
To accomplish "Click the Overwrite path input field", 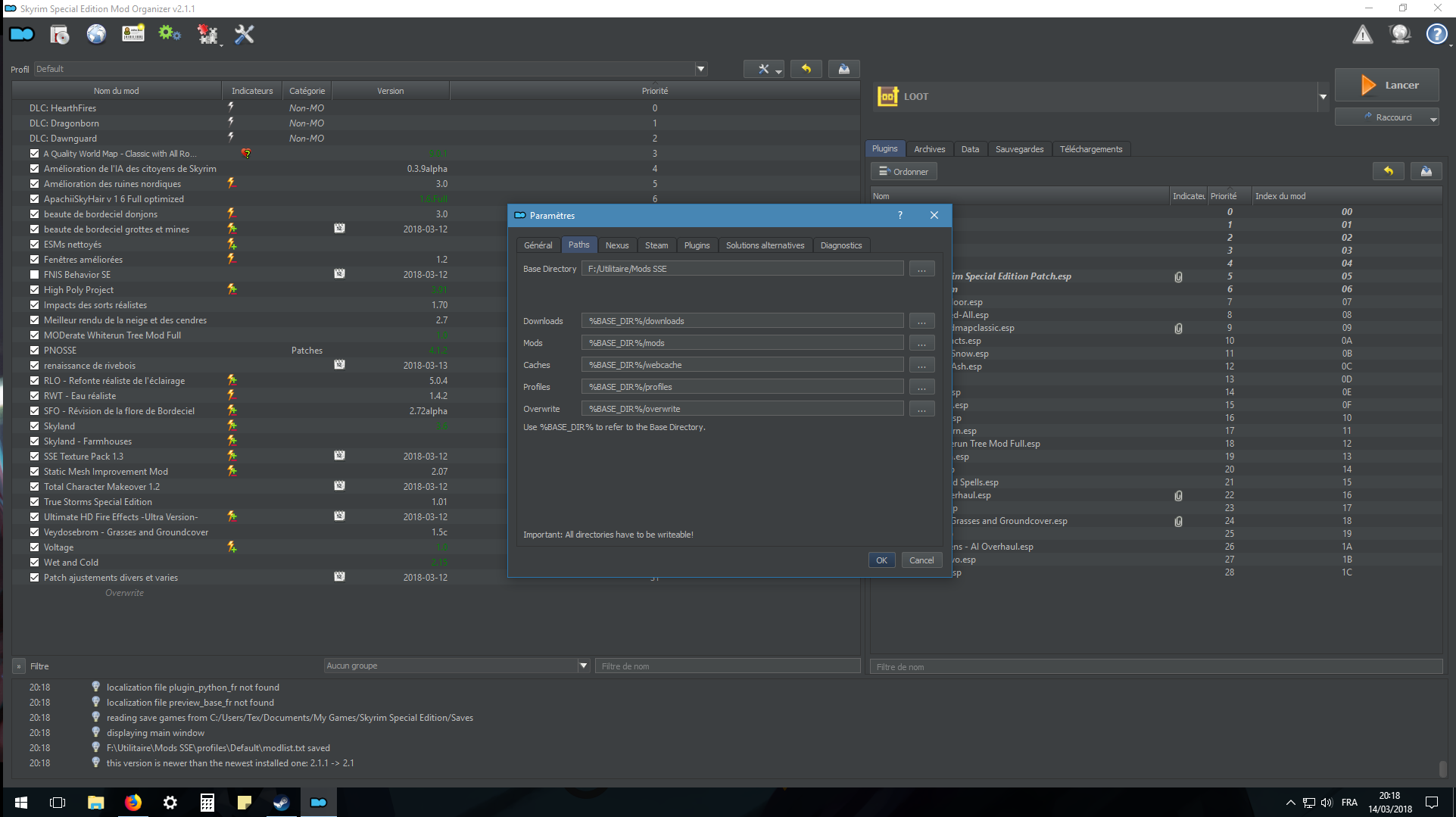I will point(743,409).
